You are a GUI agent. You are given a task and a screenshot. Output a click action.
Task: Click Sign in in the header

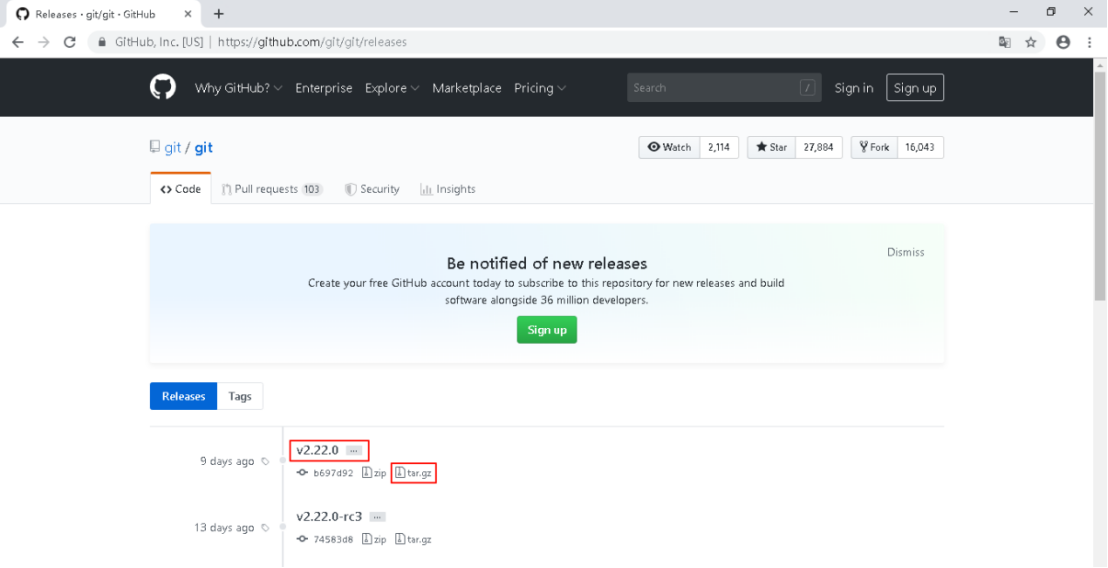click(x=854, y=88)
